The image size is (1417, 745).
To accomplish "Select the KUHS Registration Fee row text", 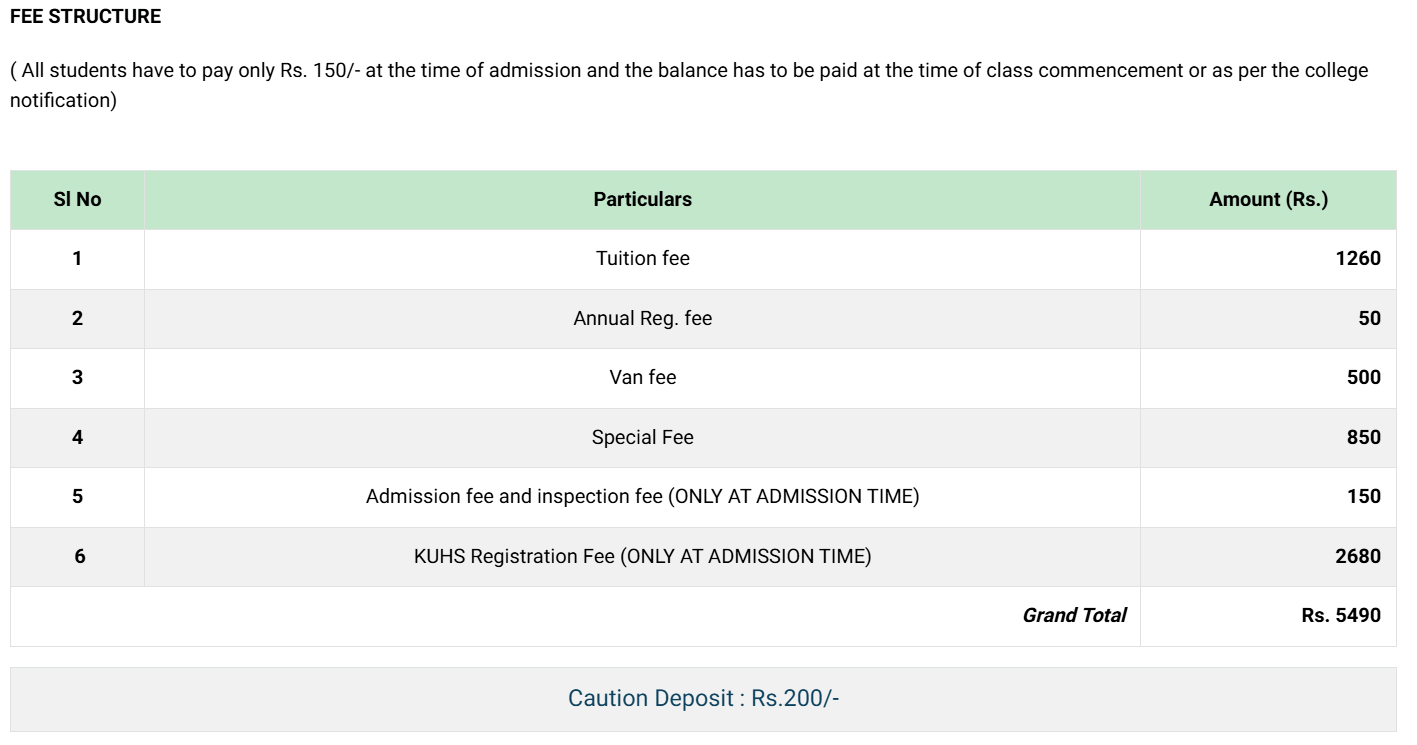I will point(642,556).
